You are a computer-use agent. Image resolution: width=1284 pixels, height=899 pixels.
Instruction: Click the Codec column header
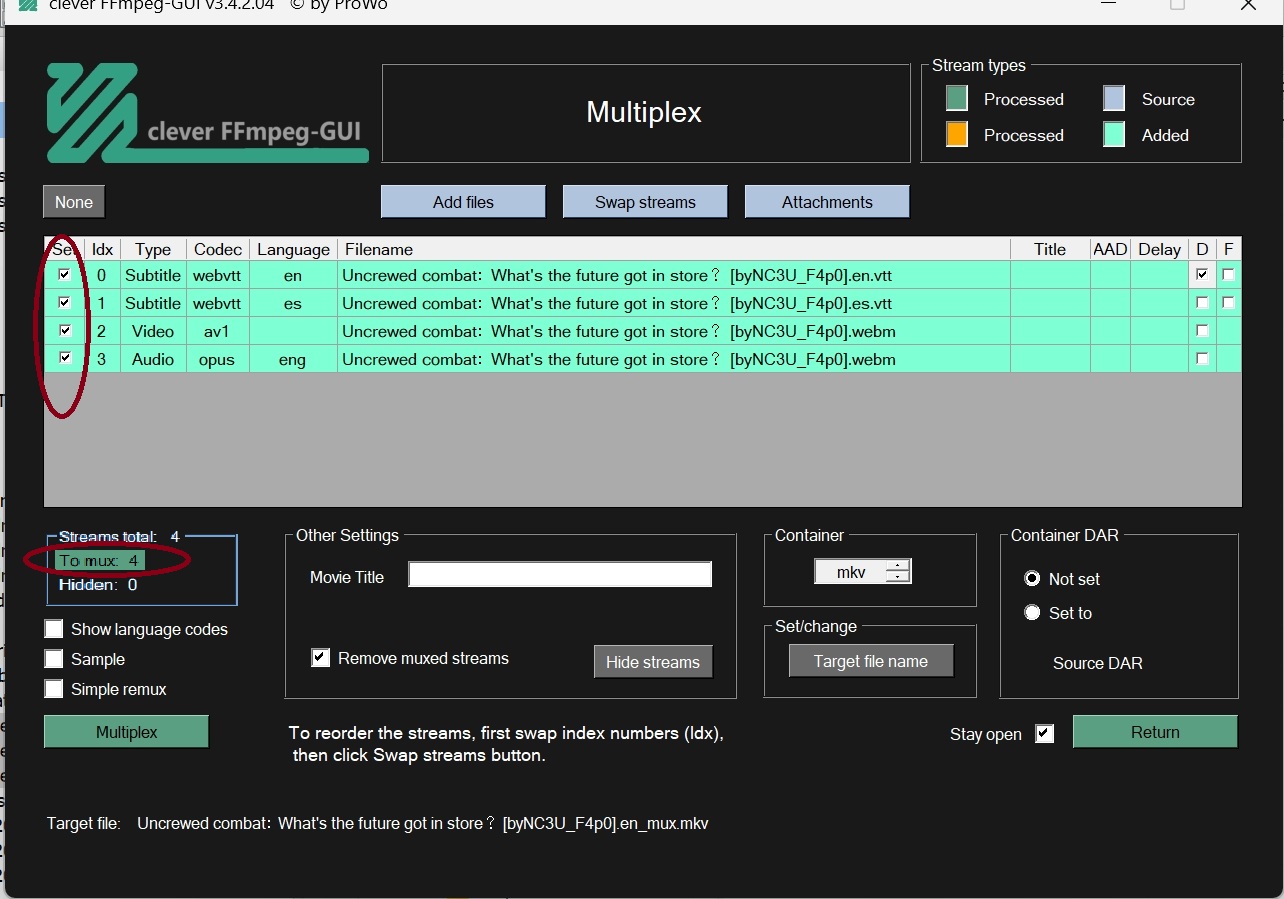point(218,249)
